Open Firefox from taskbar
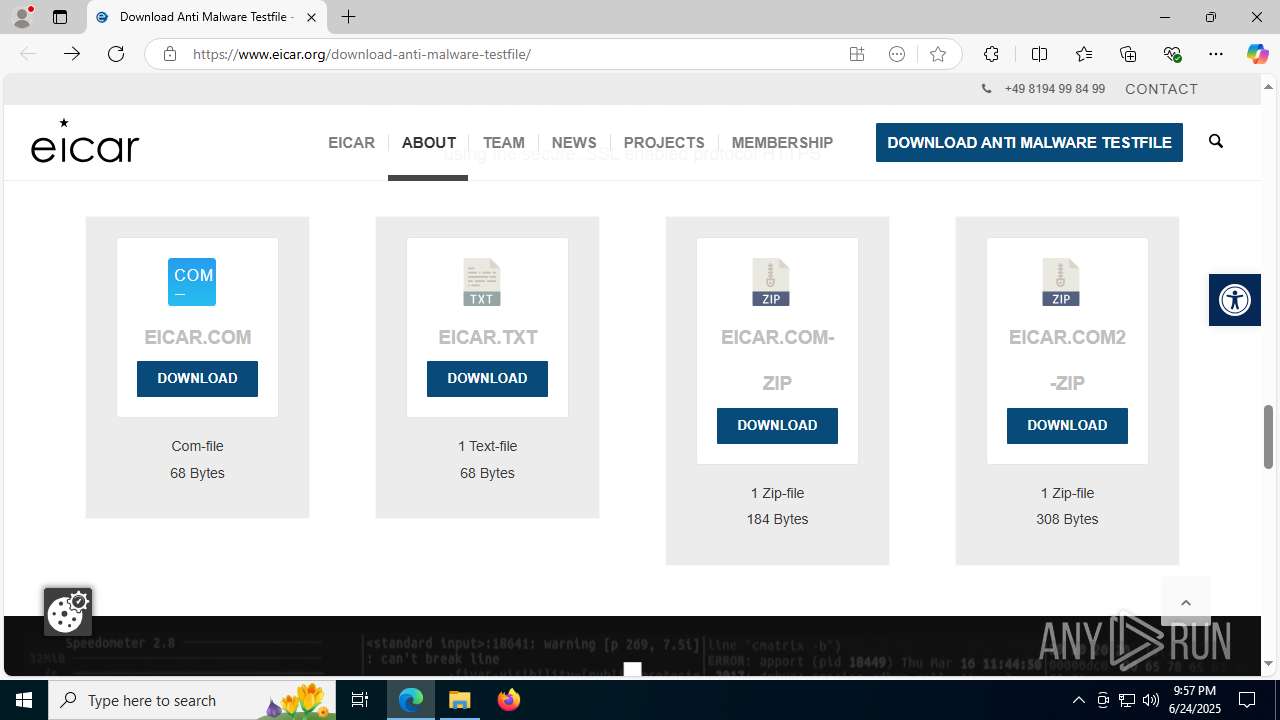The image size is (1280, 720). click(509, 700)
